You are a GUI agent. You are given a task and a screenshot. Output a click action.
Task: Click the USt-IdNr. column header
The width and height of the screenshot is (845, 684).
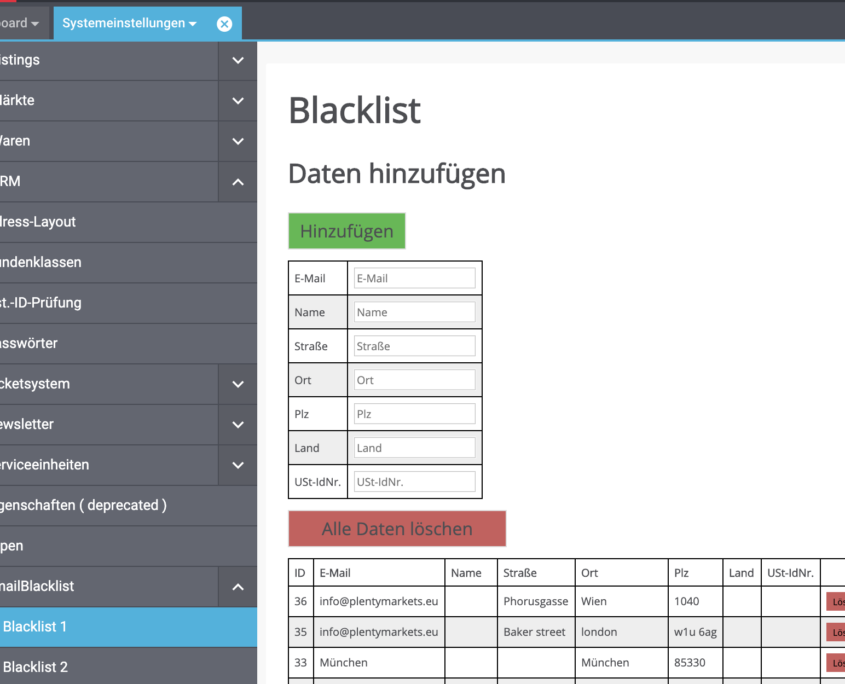click(x=790, y=573)
